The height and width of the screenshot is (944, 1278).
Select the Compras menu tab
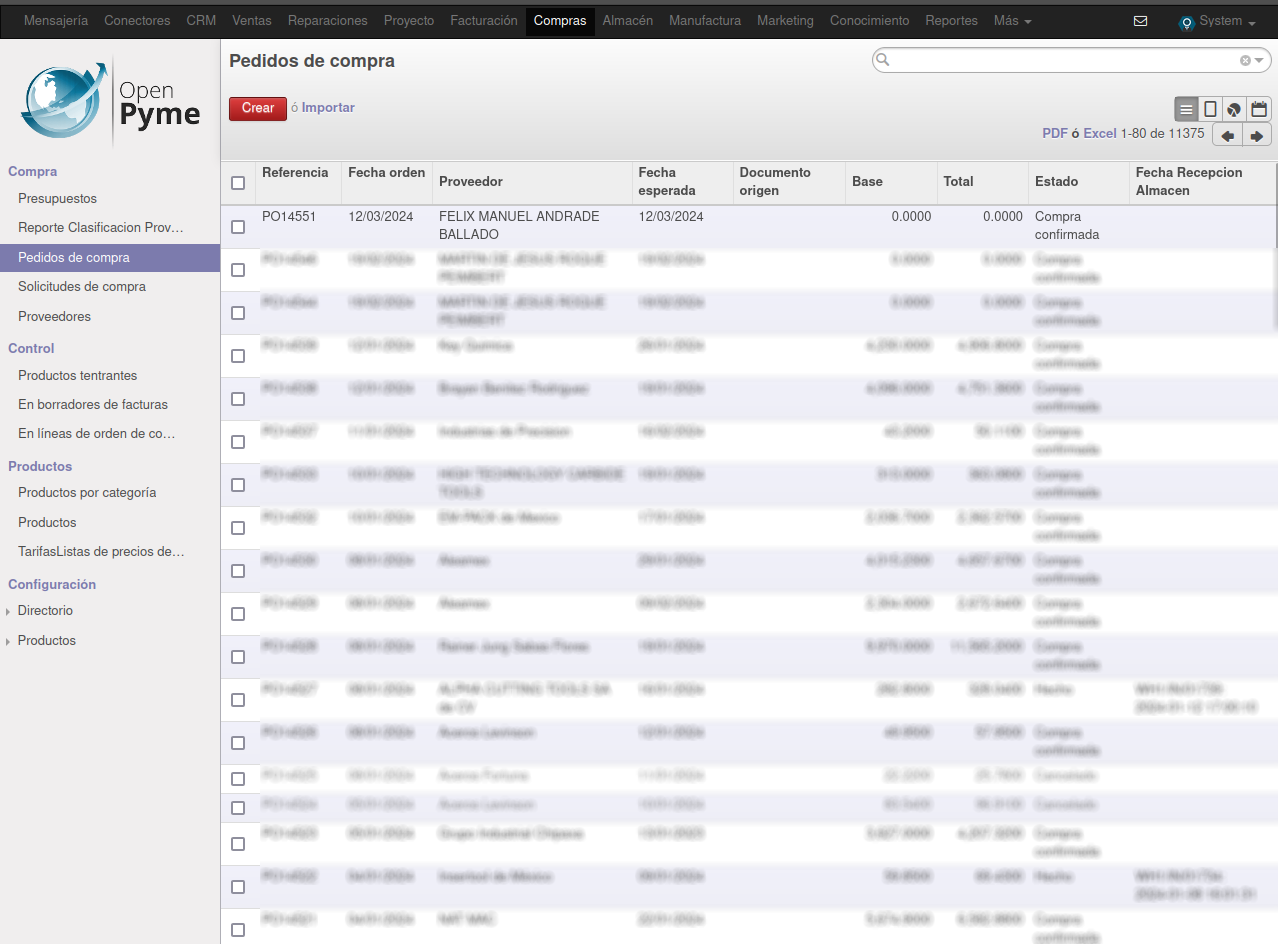(x=560, y=20)
